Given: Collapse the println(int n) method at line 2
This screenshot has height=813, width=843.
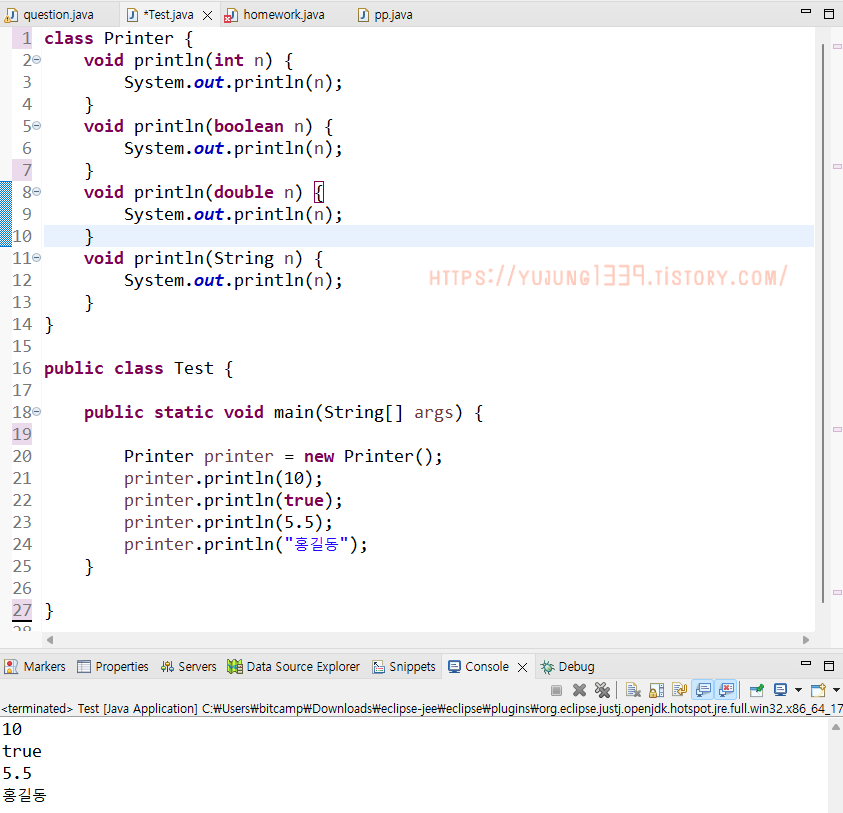Looking at the screenshot, I should [x=37, y=60].
